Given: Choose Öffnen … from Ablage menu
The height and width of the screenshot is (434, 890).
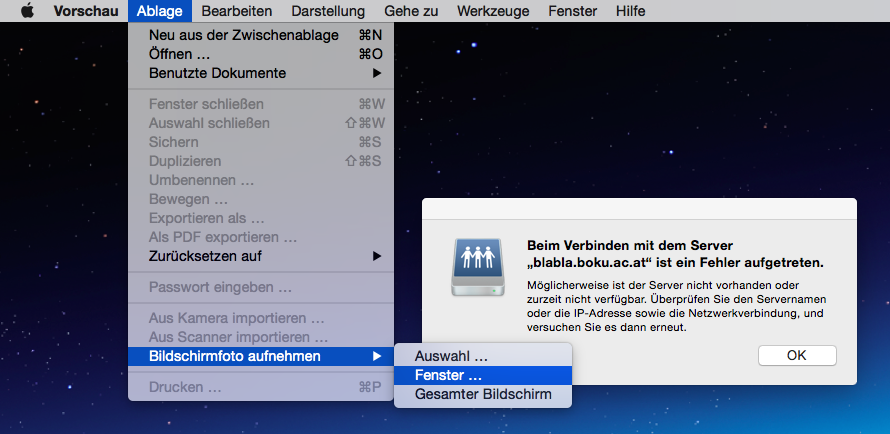Looking at the screenshot, I should tap(261, 54).
